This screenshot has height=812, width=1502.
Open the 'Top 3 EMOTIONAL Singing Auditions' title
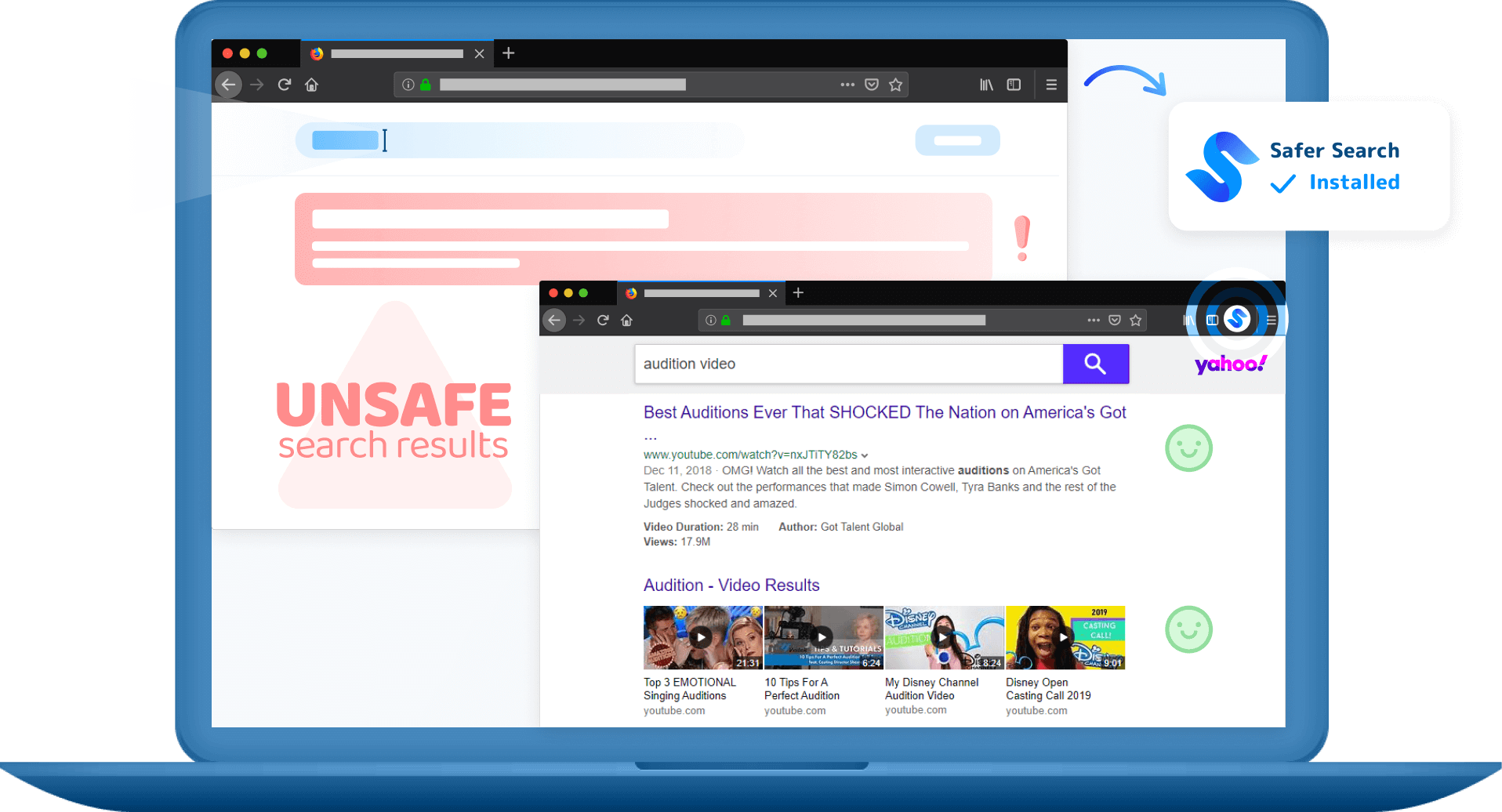click(x=690, y=689)
